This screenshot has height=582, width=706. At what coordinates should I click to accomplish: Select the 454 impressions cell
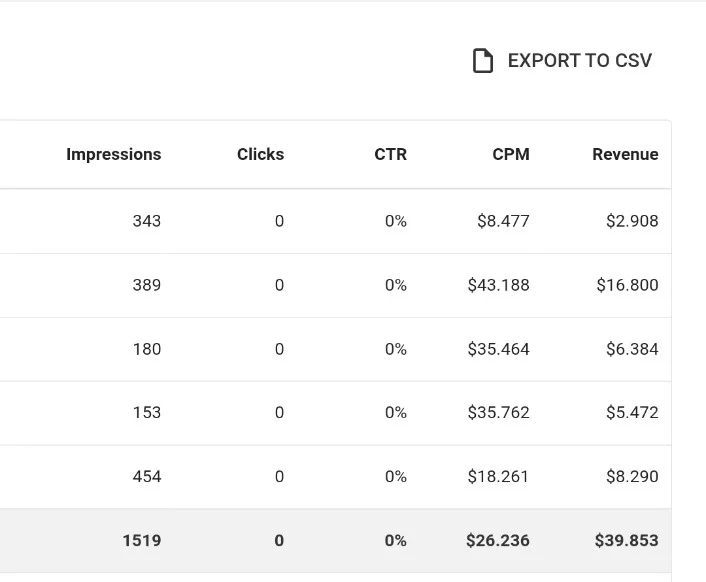(147, 476)
